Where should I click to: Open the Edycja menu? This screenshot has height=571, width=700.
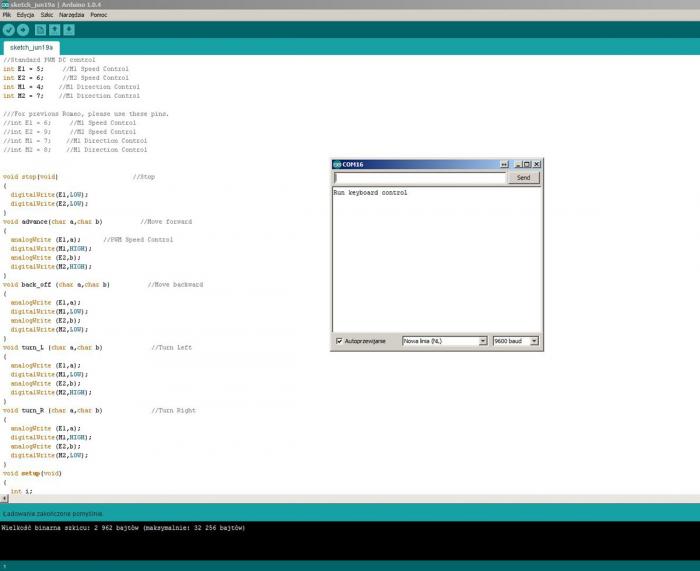(x=26, y=16)
